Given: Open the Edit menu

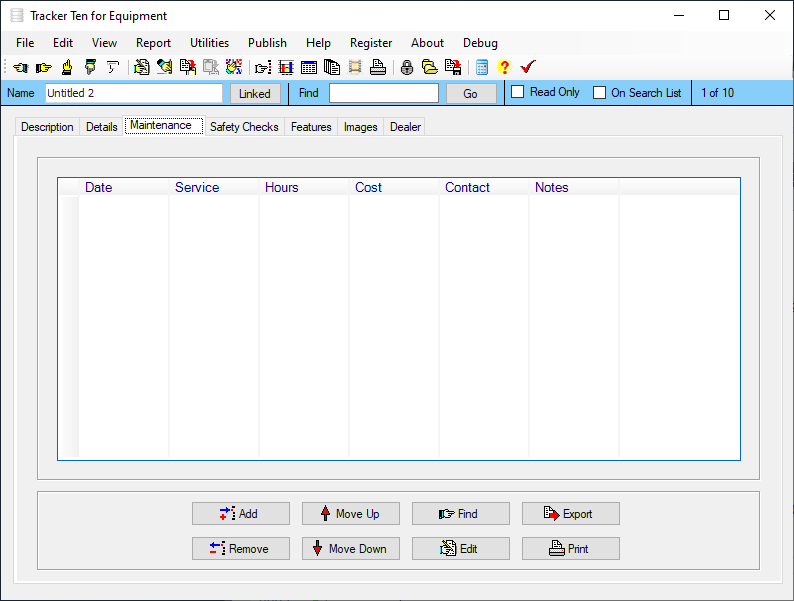Looking at the screenshot, I should (x=63, y=43).
